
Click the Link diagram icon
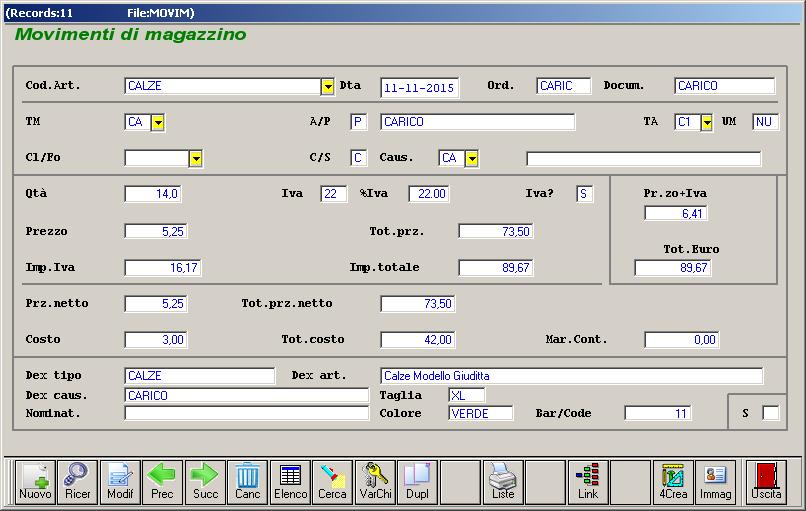[588, 482]
